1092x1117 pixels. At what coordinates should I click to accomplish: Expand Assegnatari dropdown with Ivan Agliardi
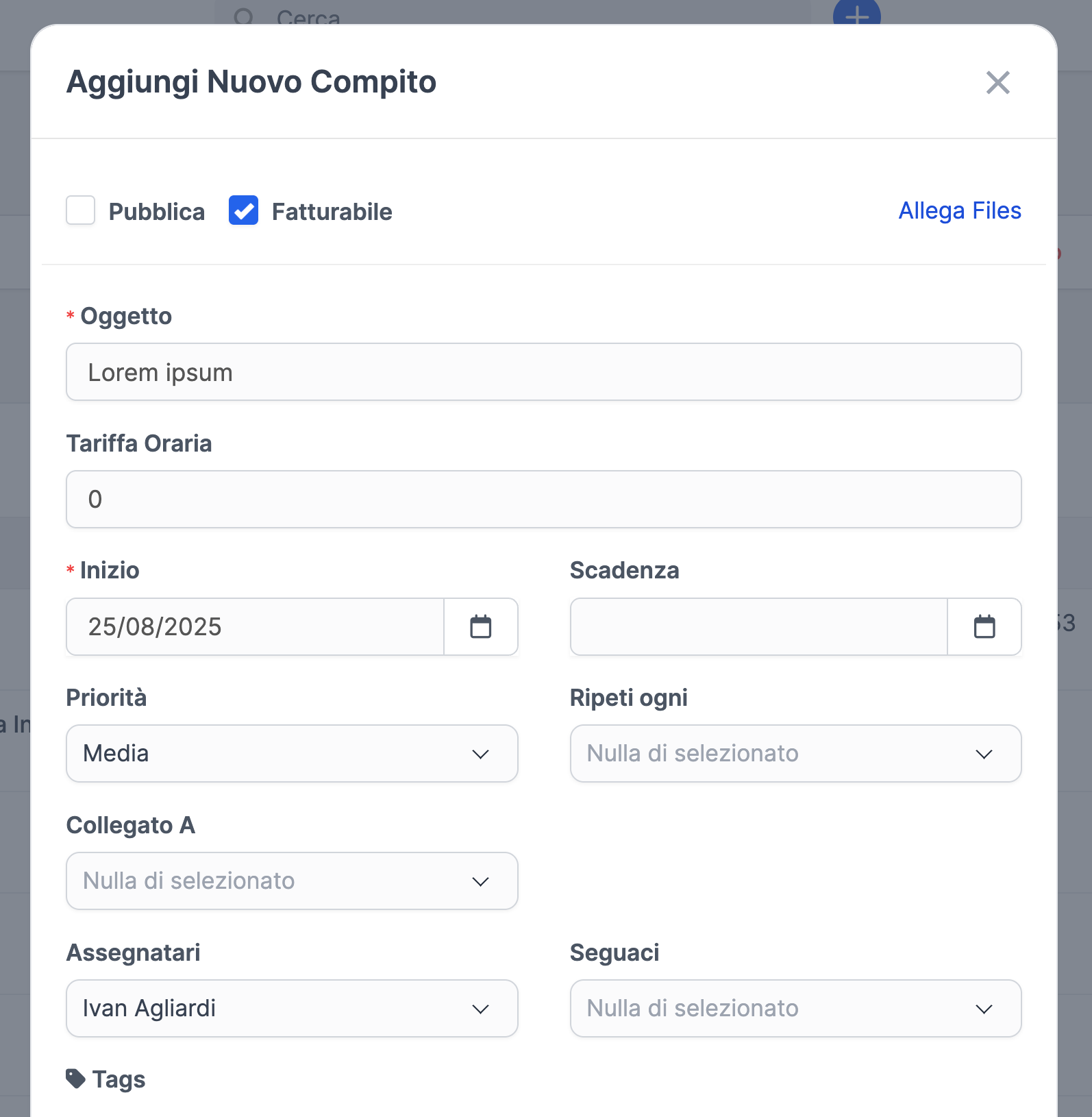(x=292, y=1009)
